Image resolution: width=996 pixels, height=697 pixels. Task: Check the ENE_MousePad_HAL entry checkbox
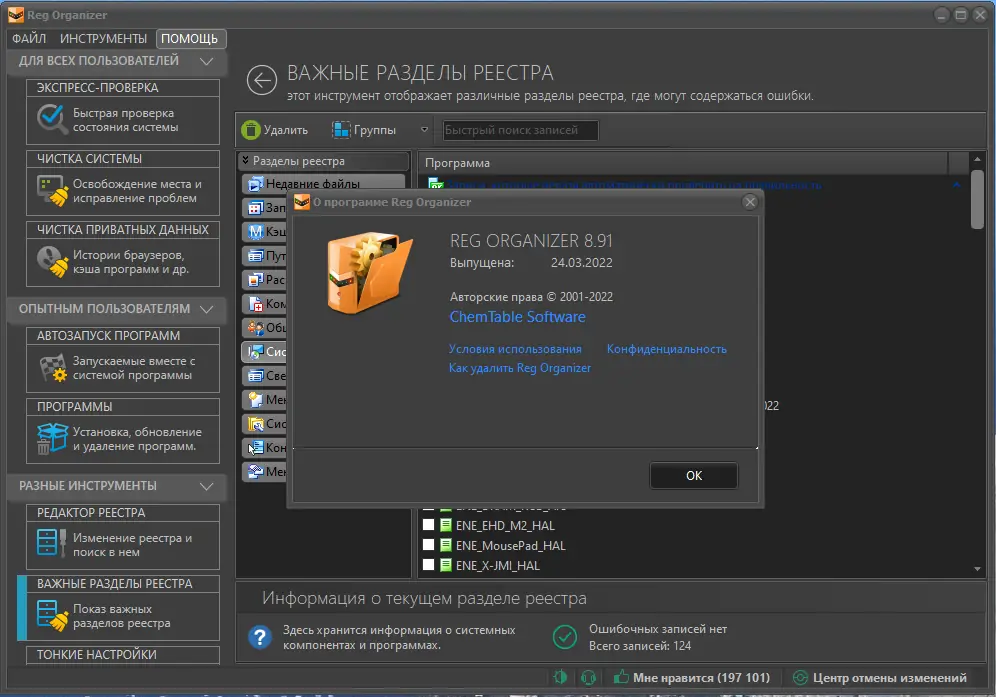(x=430, y=544)
